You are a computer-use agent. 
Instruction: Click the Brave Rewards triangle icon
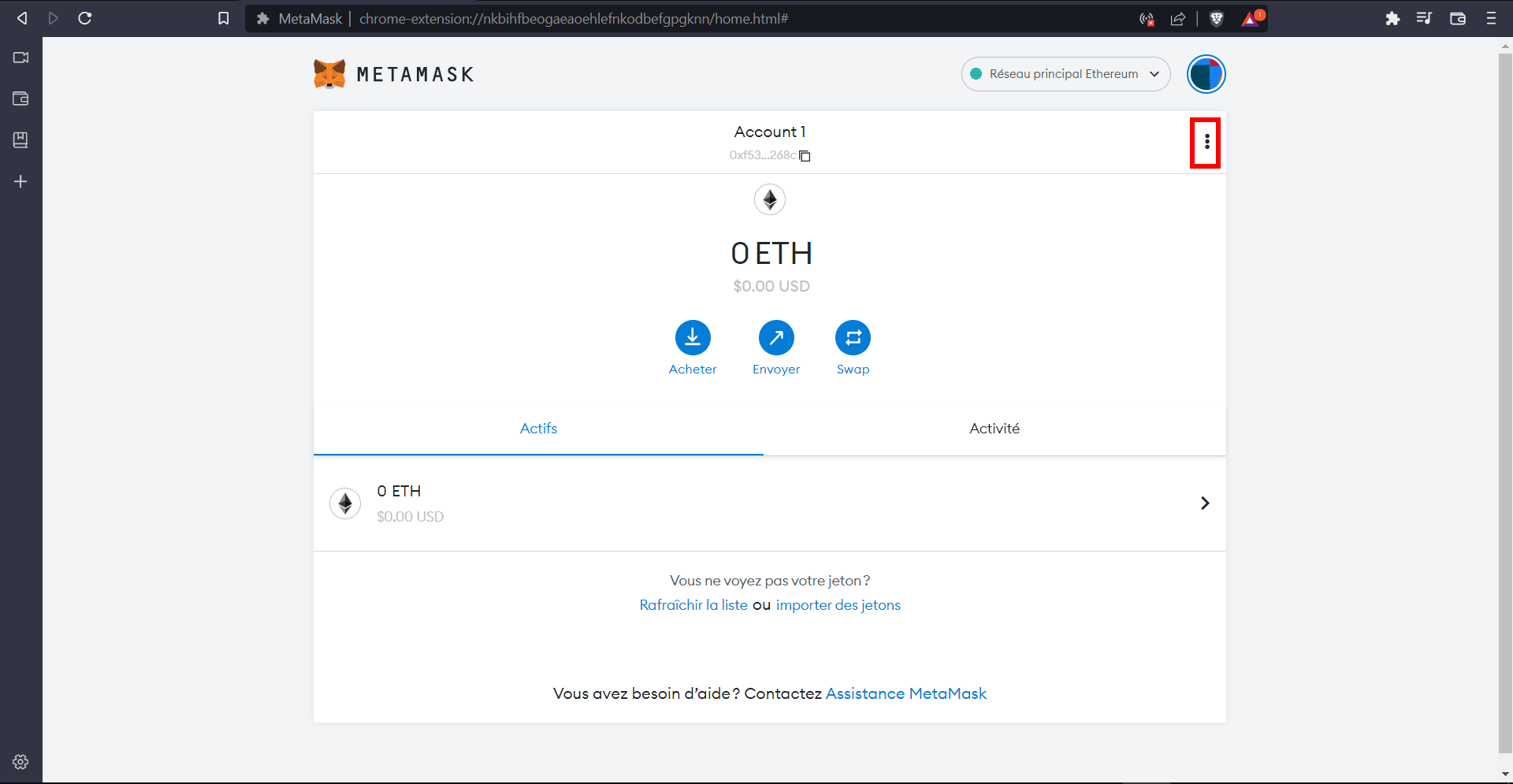[1252, 18]
